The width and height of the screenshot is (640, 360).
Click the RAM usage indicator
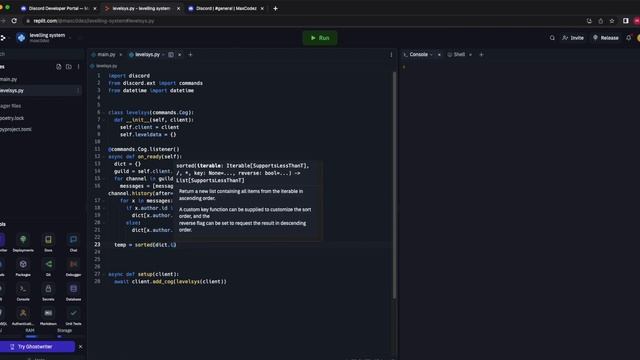(30, 333)
